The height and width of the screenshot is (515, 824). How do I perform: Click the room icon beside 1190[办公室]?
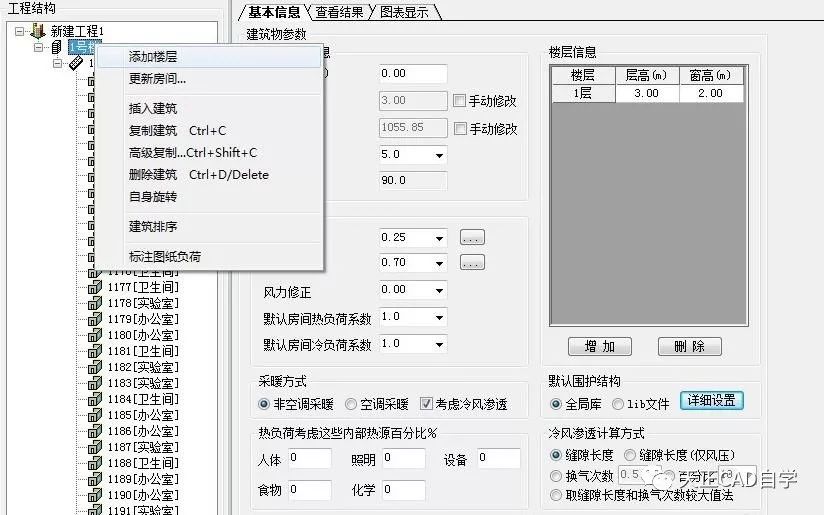(x=95, y=495)
